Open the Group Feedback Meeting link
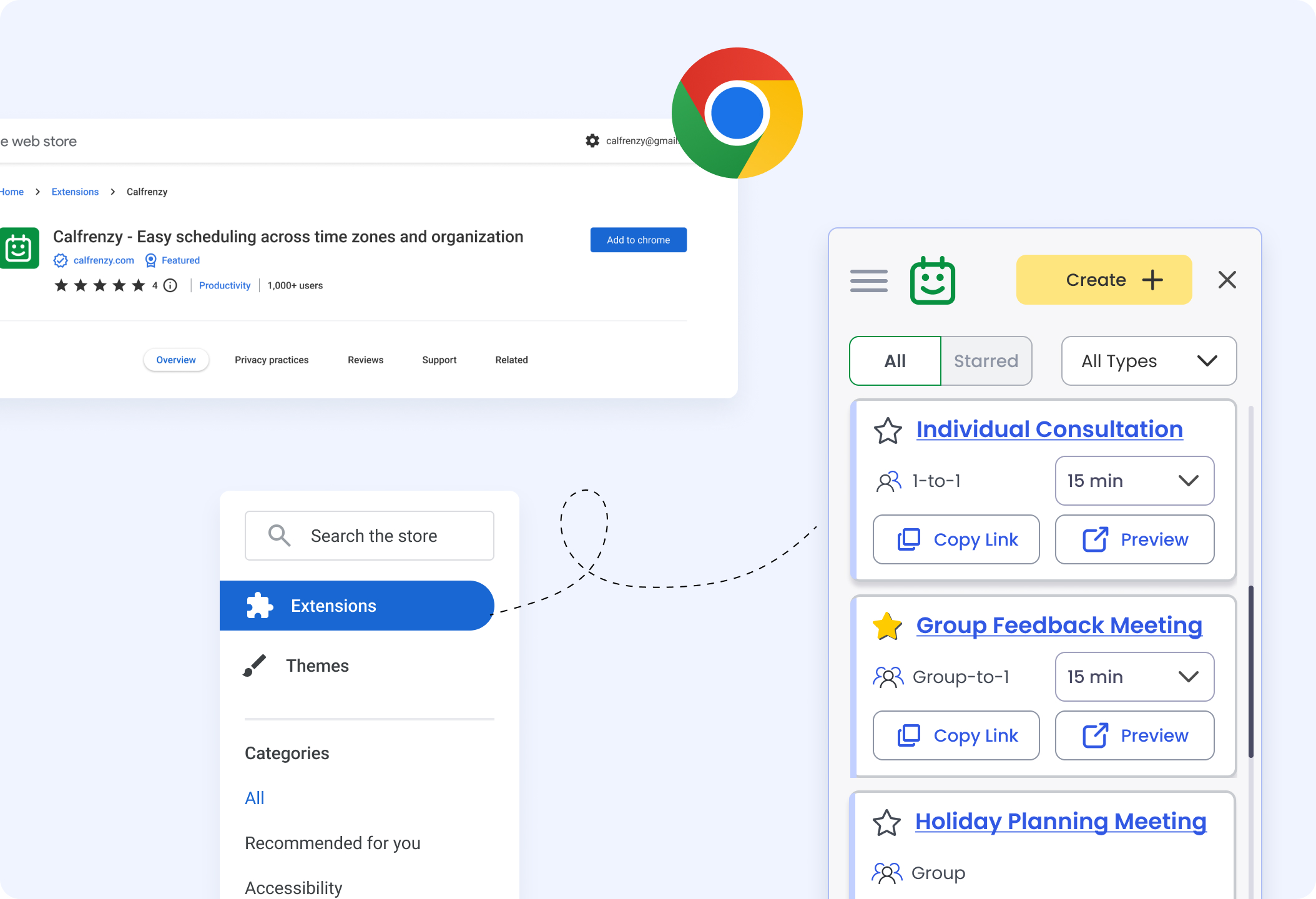Screen dimensions: 1316x899 point(1059,626)
